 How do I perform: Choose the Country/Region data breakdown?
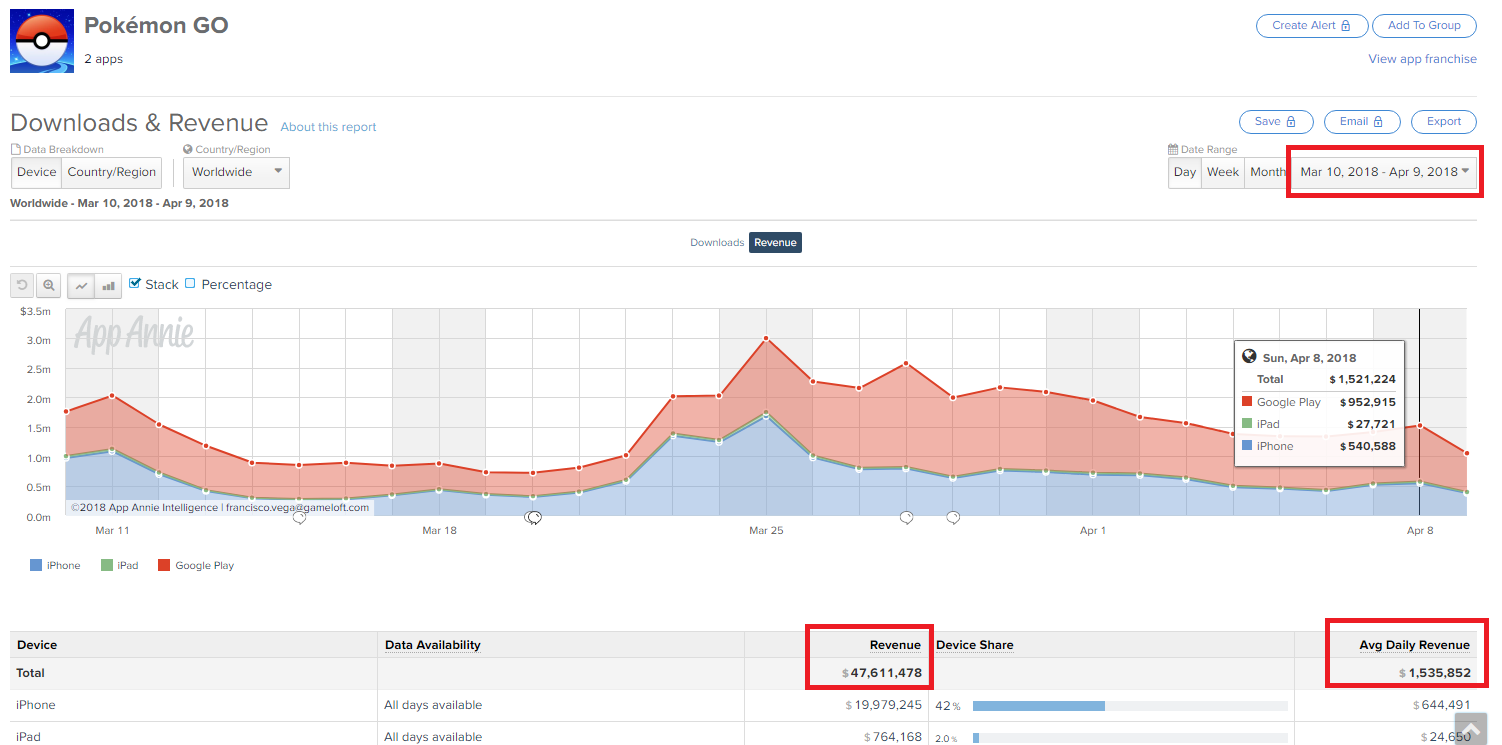pos(112,172)
